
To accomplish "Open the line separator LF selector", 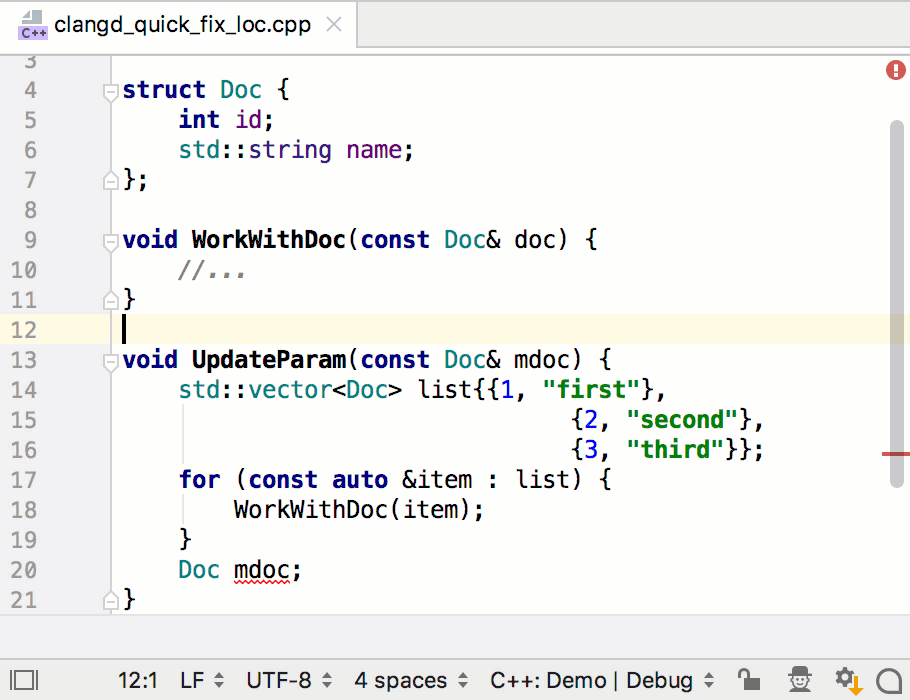I will coord(193,679).
